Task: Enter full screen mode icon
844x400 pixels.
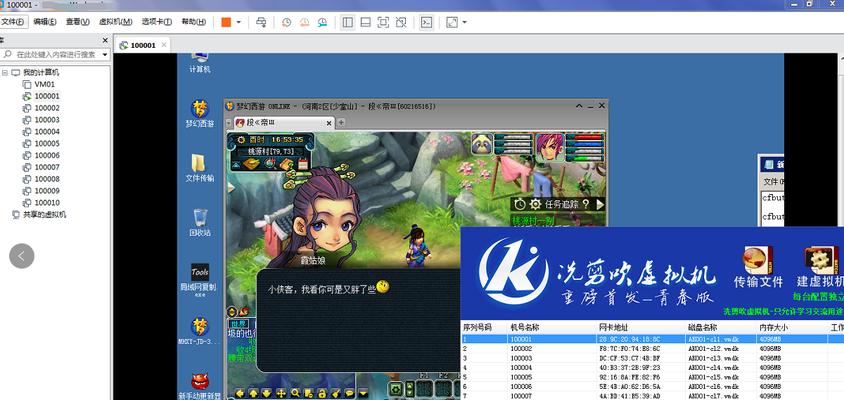Action: (383, 22)
